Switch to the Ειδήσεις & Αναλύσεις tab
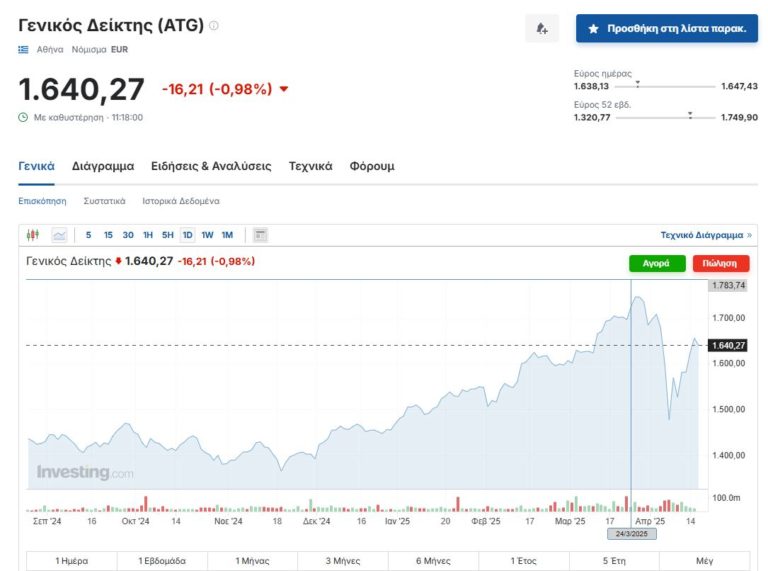Viewport: 768px width, 571px height. 211,166
